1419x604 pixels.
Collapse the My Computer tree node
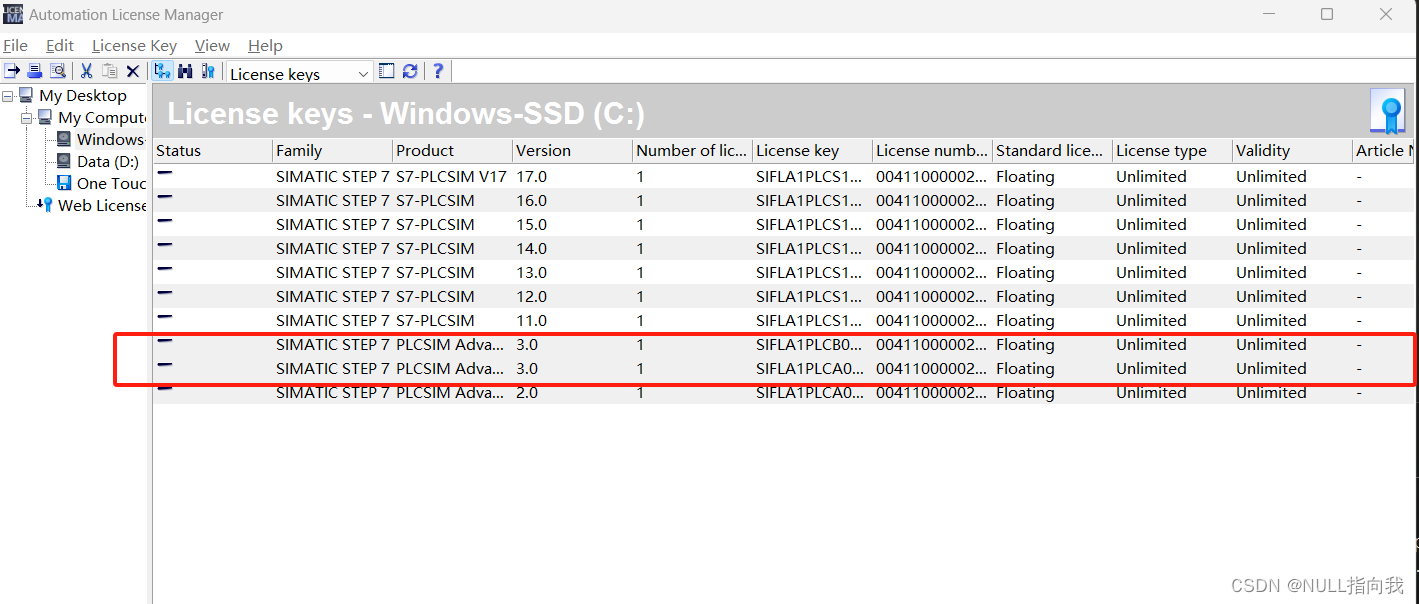[x=27, y=118]
